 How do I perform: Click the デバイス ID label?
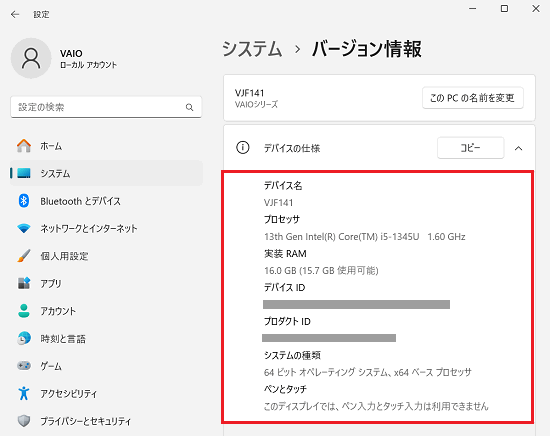coord(284,288)
